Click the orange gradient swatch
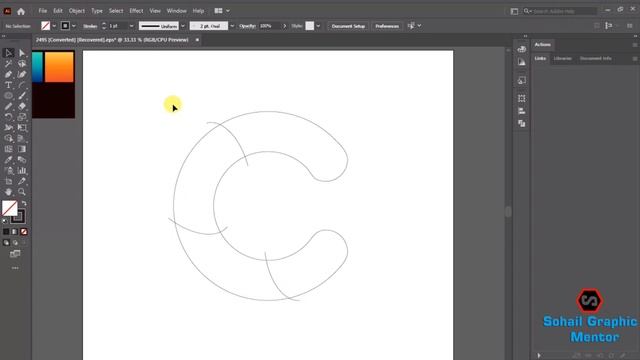640x360 pixels. 59,67
